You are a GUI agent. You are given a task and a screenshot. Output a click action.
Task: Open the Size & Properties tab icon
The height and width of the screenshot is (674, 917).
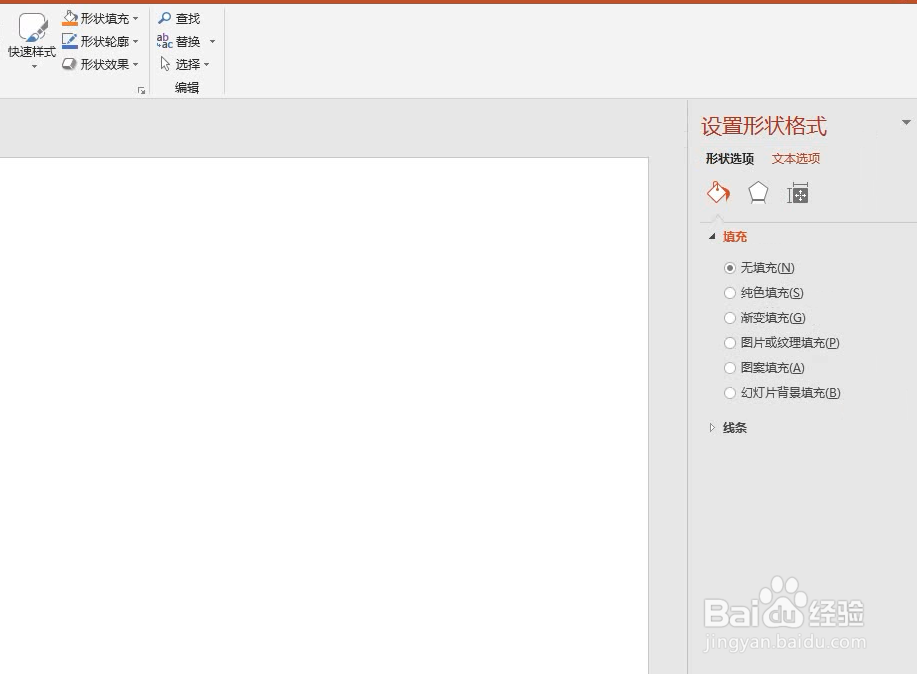pos(798,193)
